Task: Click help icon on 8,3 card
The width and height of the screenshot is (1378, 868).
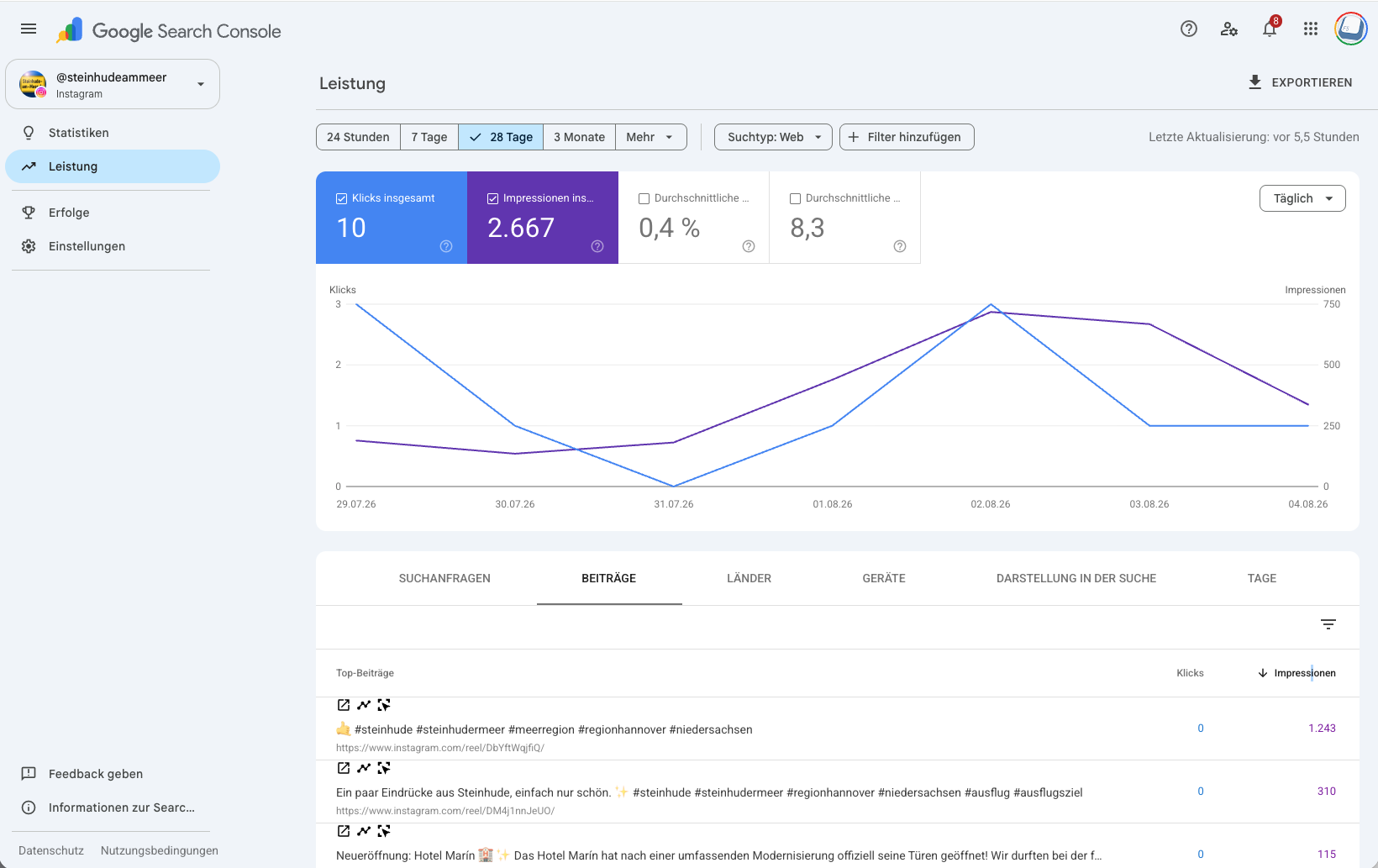Action: tap(900, 246)
